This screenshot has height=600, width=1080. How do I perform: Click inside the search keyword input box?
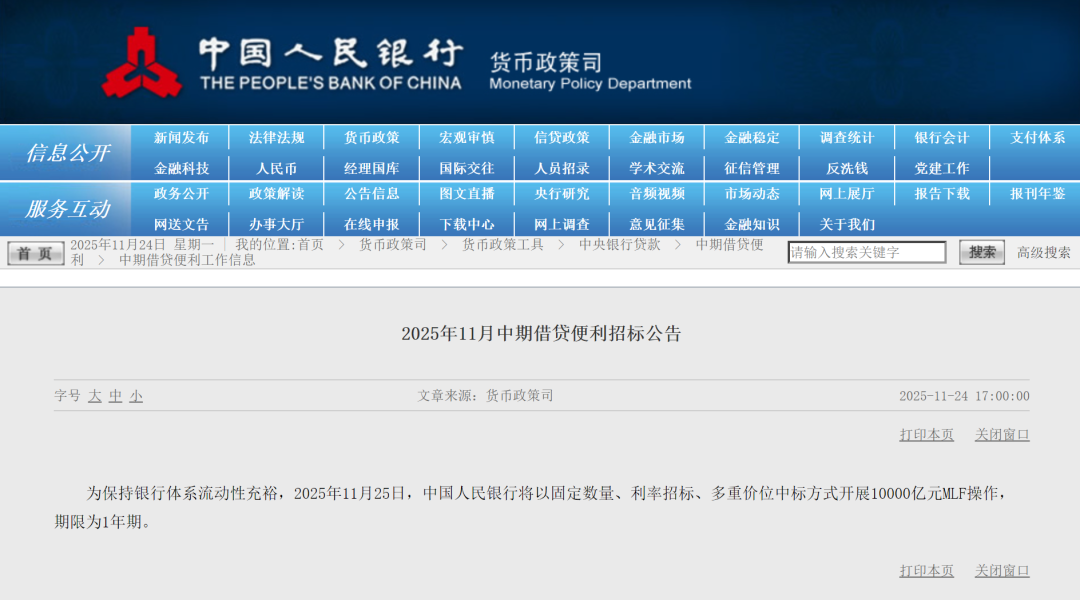tap(866, 252)
